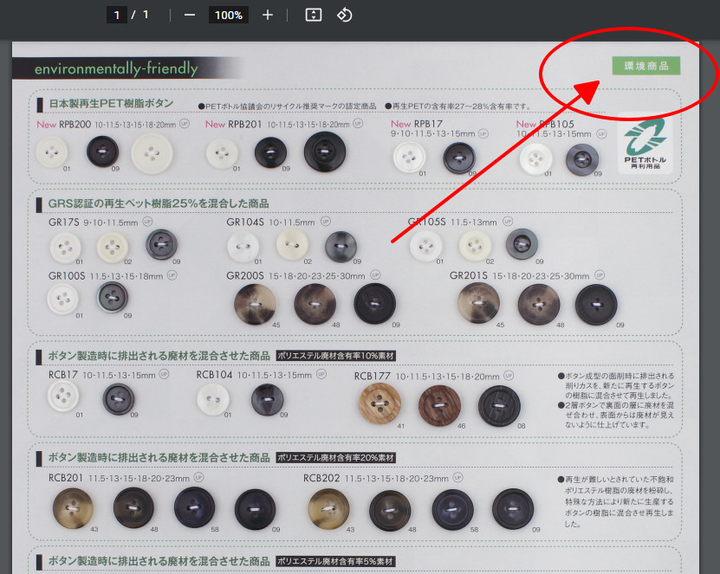Select the GR200S product code
The image size is (720, 574).
point(245,276)
